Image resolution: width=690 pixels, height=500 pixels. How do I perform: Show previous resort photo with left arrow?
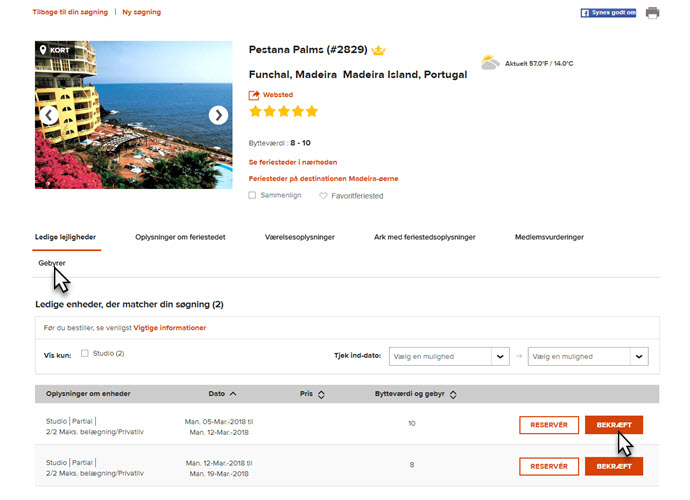tap(49, 115)
